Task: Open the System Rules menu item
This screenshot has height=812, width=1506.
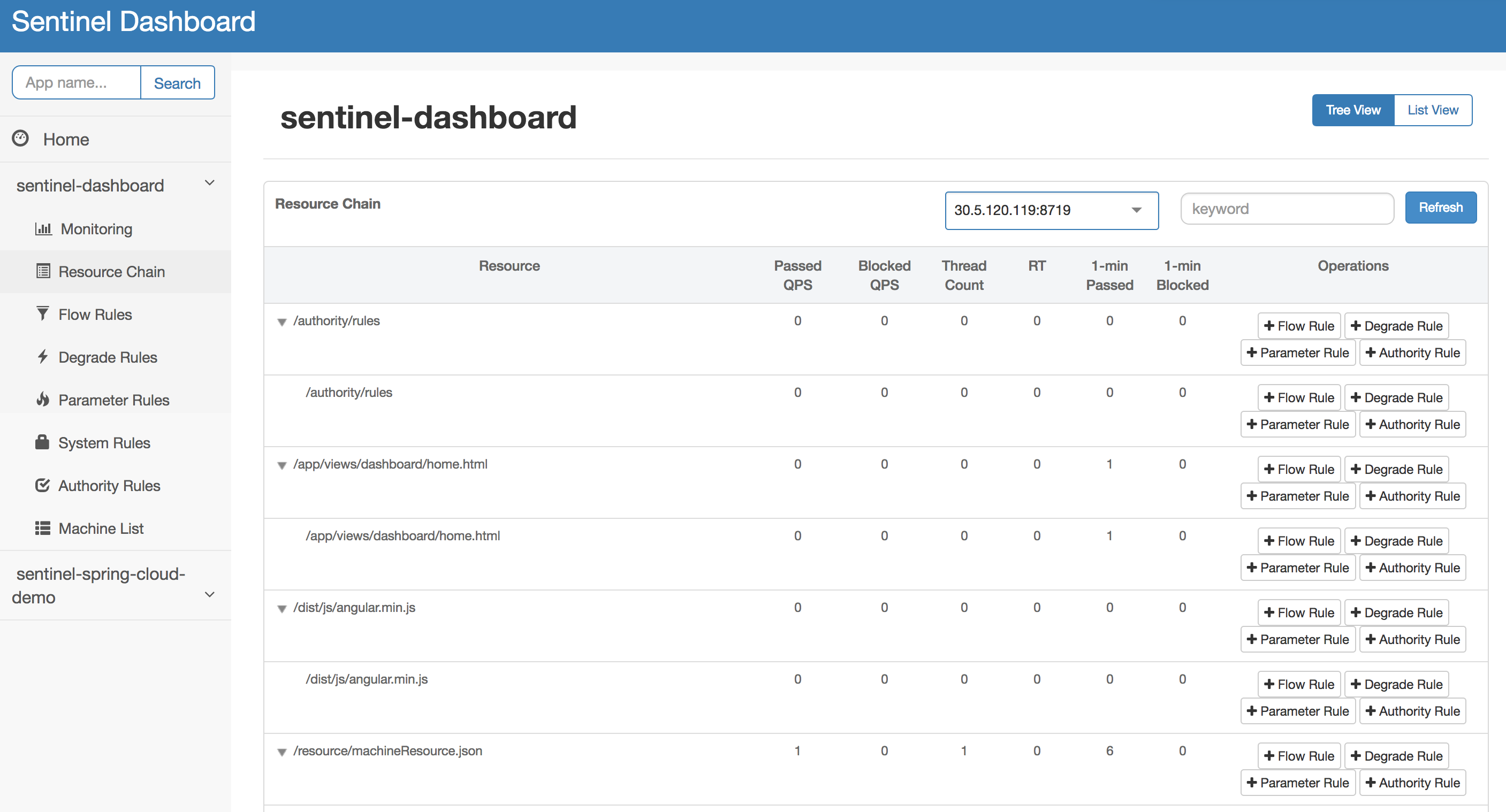Action: point(116,442)
